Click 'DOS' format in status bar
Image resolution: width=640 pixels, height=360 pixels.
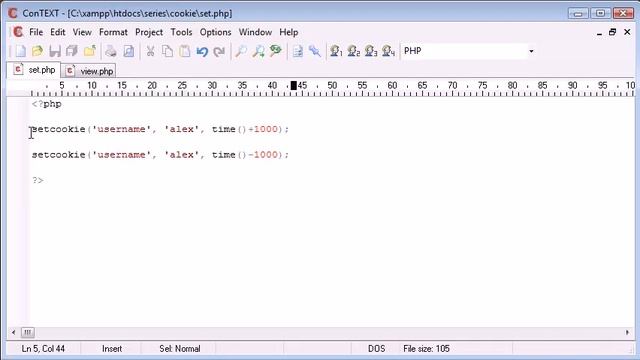coord(376,349)
